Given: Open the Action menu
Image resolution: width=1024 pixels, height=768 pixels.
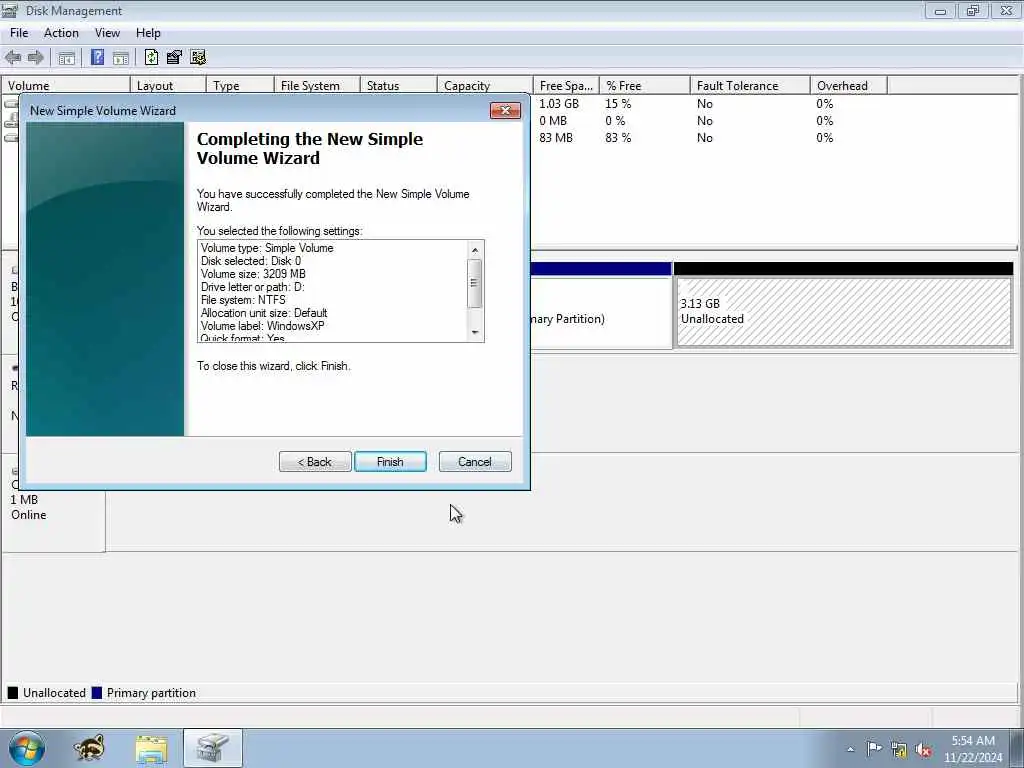Looking at the screenshot, I should tap(61, 33).
